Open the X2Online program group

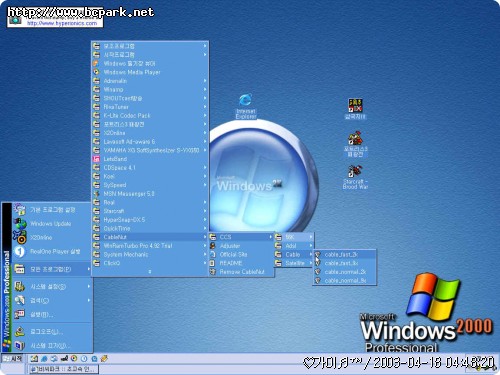[150, 133]
